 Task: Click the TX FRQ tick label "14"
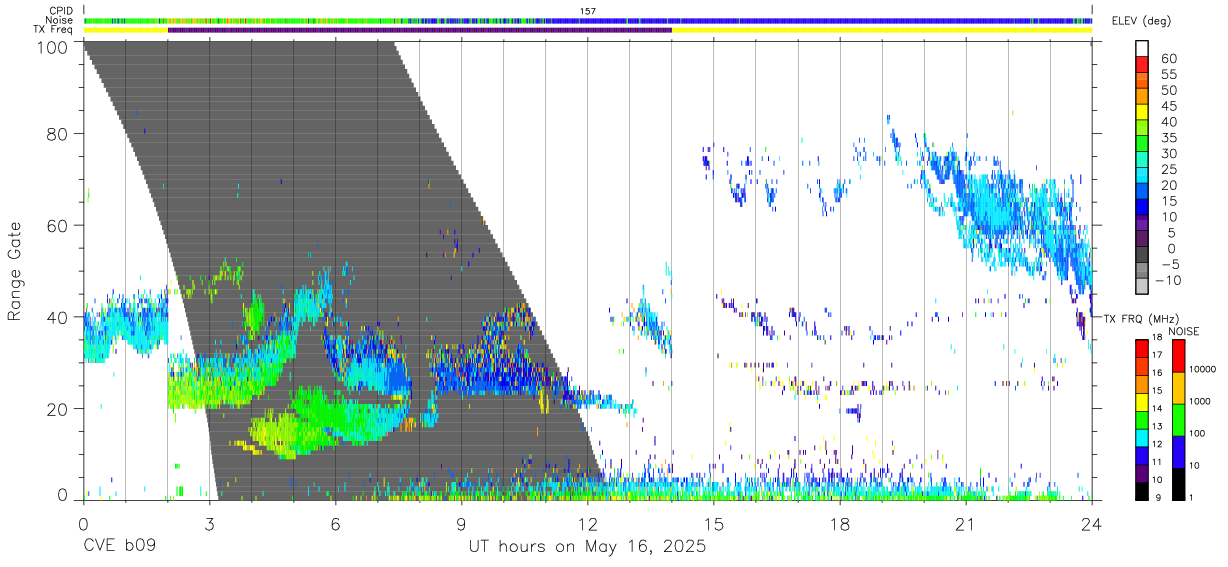1158,408
